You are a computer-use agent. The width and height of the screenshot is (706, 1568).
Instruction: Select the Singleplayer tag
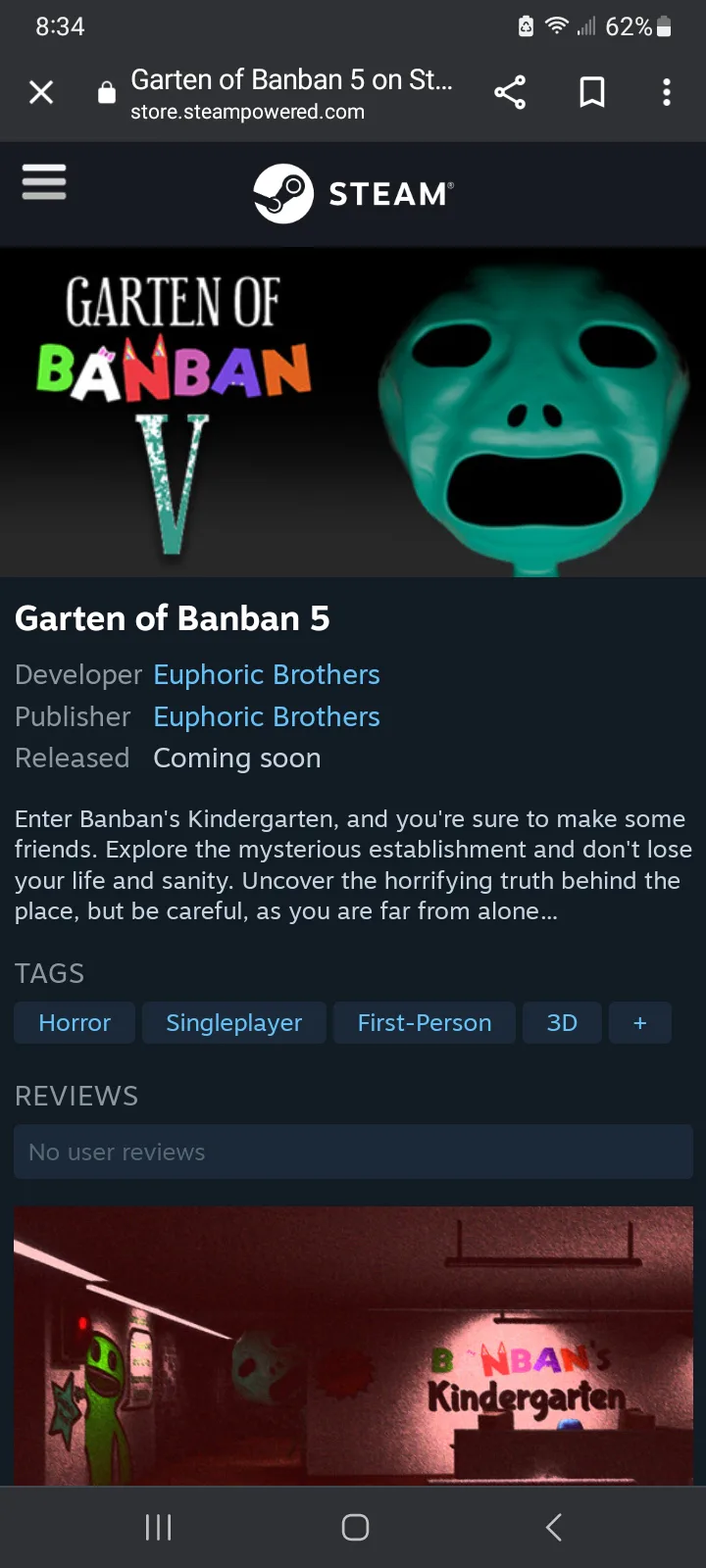coord(233,1022)
